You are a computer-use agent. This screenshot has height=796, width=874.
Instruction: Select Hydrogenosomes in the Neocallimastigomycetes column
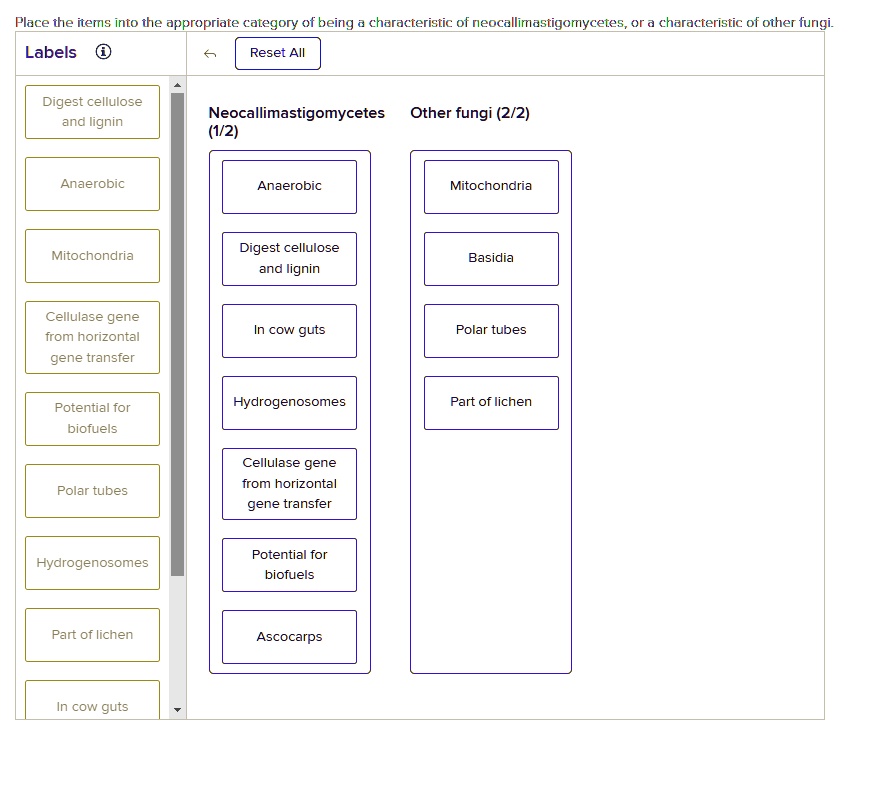click(289, 402)
